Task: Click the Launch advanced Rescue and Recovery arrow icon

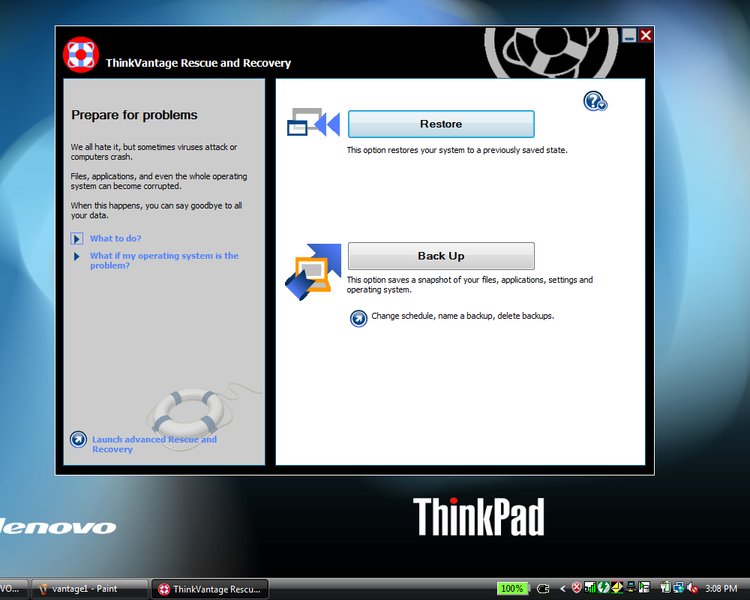Action: 78,439
